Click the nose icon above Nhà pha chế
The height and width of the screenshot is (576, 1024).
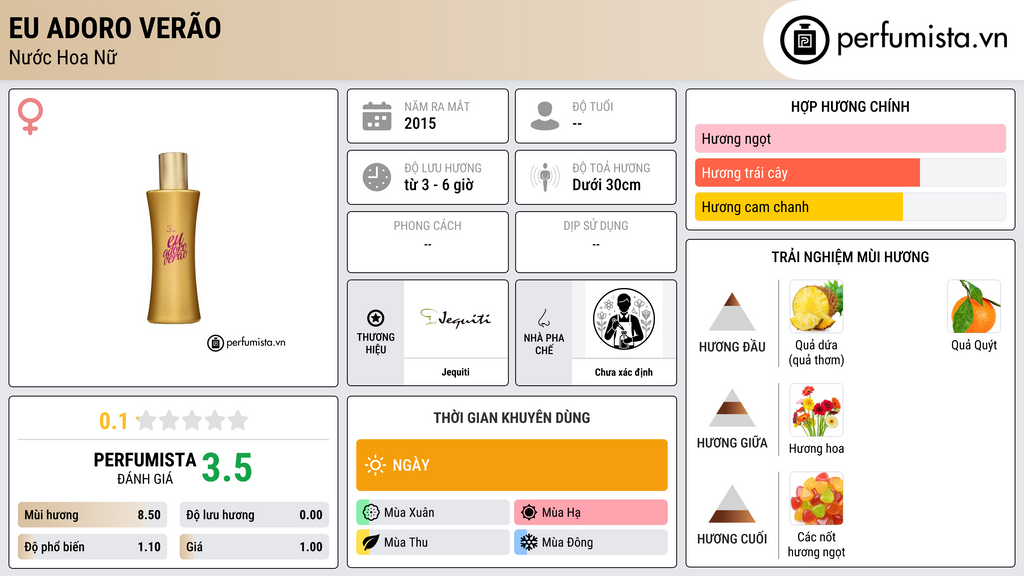[543, 318]
